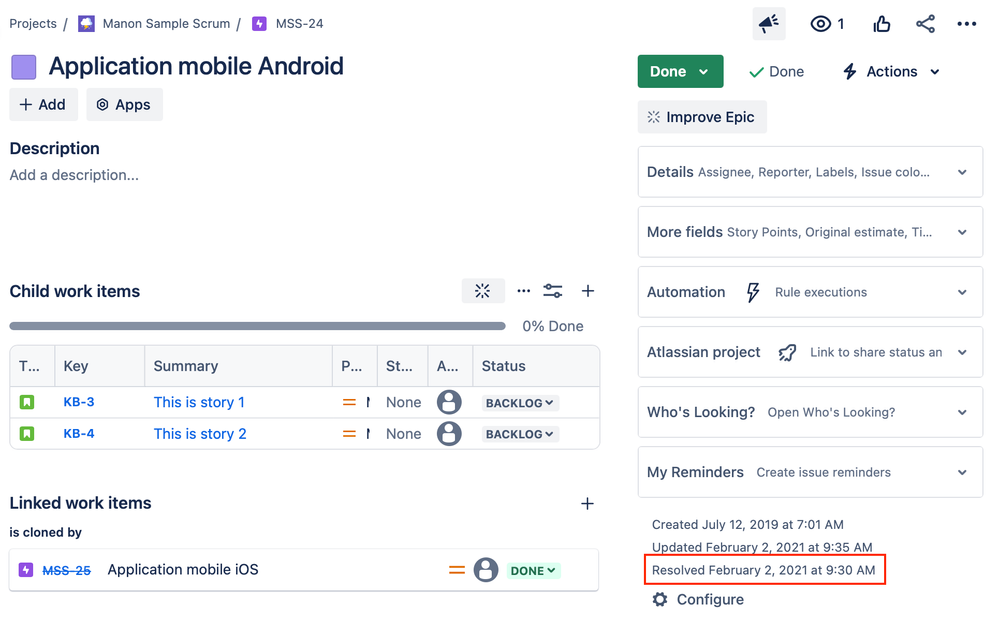Click the priority icon on MSS-25 row
Screen dimensions: 999x622
tap(457, 570)
